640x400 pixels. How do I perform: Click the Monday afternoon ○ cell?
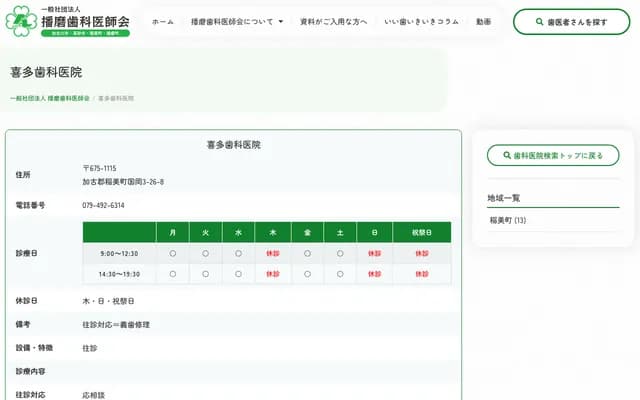(173, 274)
